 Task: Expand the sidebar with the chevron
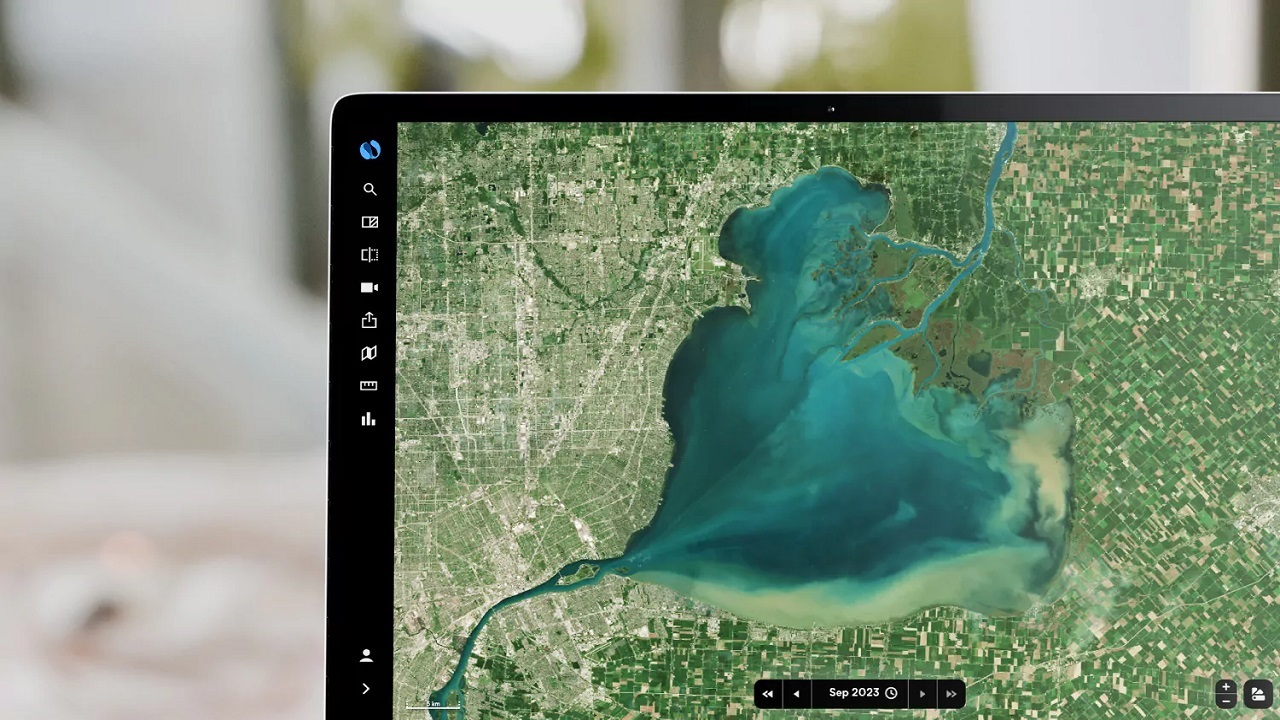click(x=366, y=689)
